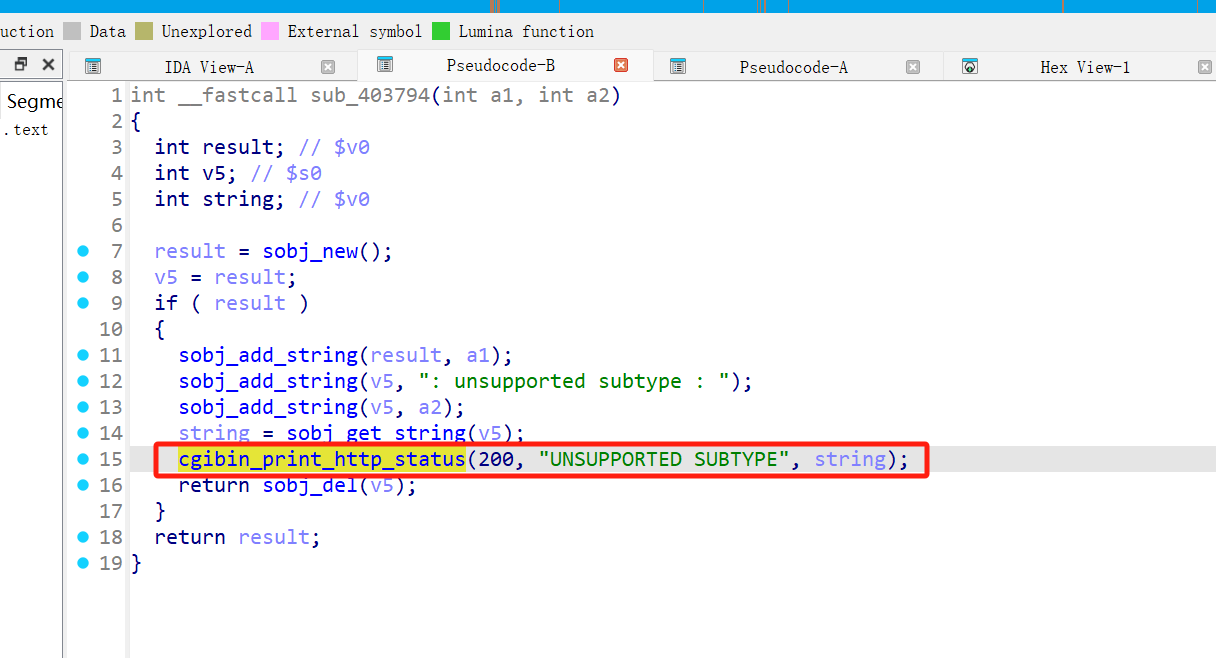Viewport: 1216px width, 658px height.
Task: Click line number 10 in gutter
Action: click(x=112, y=329)
